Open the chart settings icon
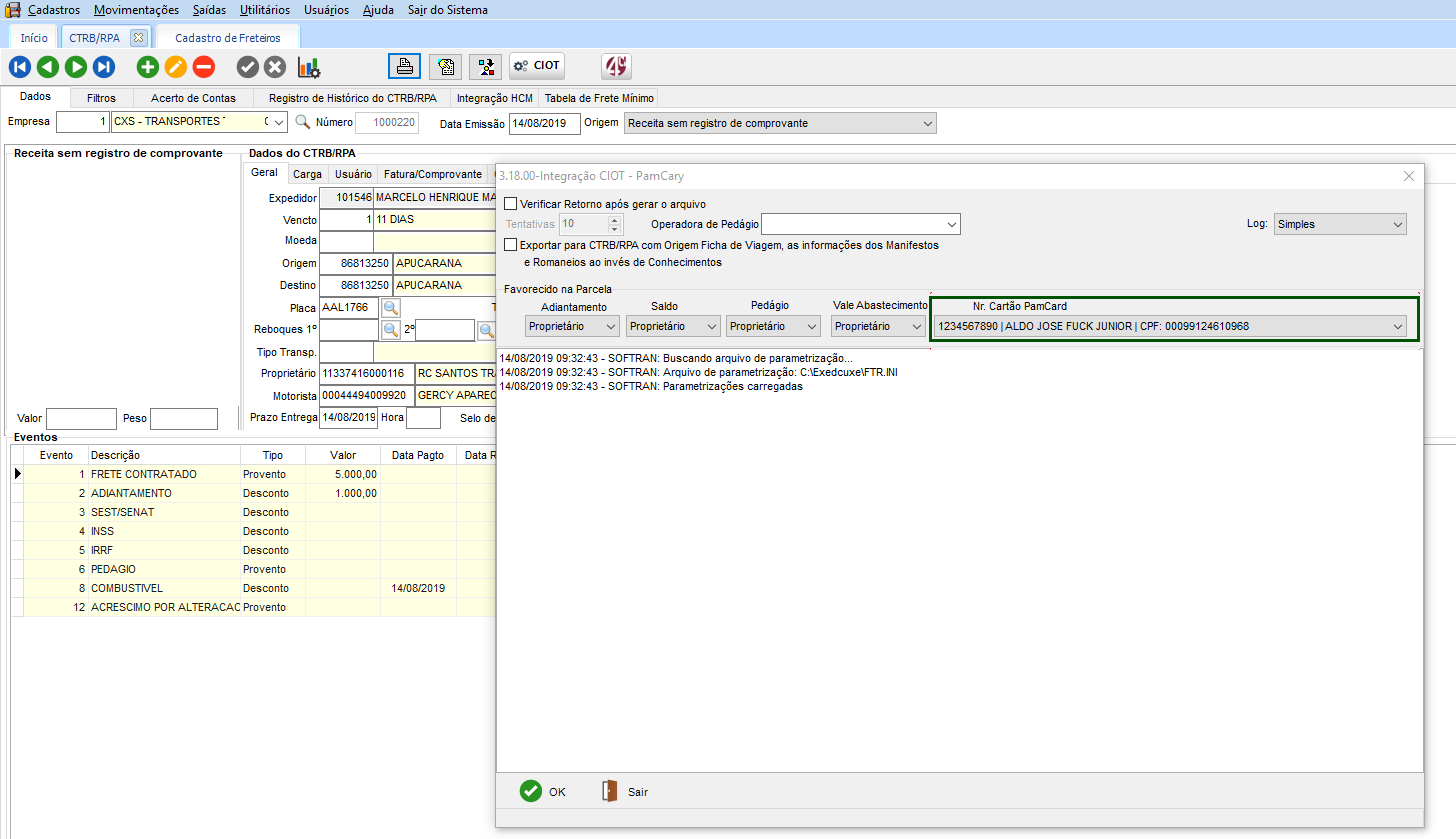Screen dimensions: 1456x839 [309, 67]
